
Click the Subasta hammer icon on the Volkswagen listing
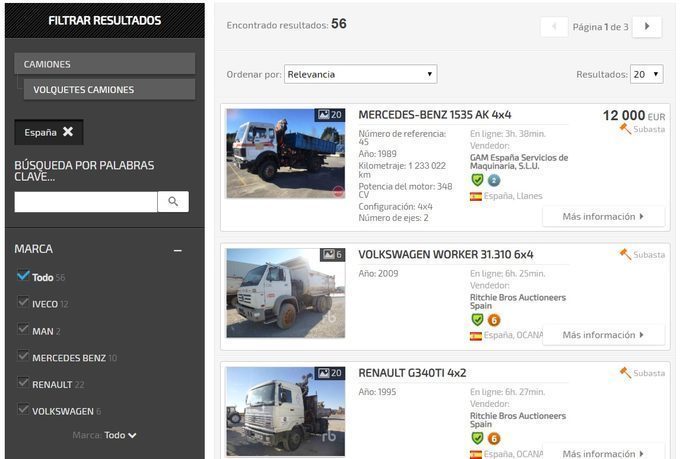[x=625, y=254]
